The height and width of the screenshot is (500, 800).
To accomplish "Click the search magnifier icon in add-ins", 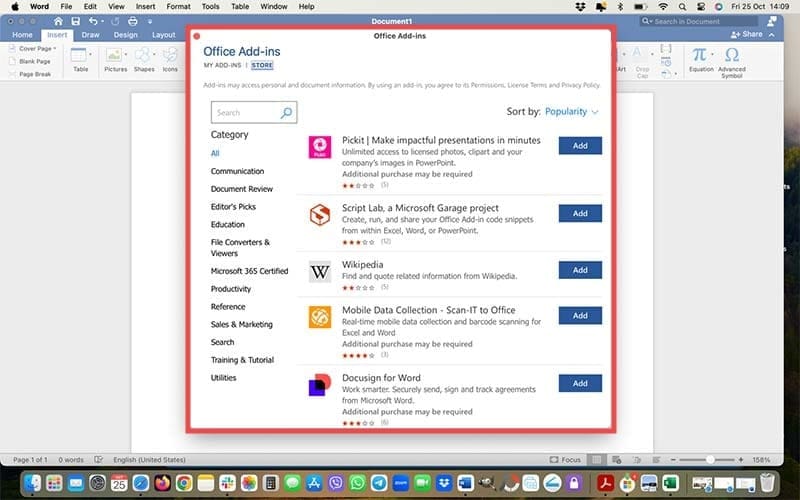I will click(x=286, y=113).
